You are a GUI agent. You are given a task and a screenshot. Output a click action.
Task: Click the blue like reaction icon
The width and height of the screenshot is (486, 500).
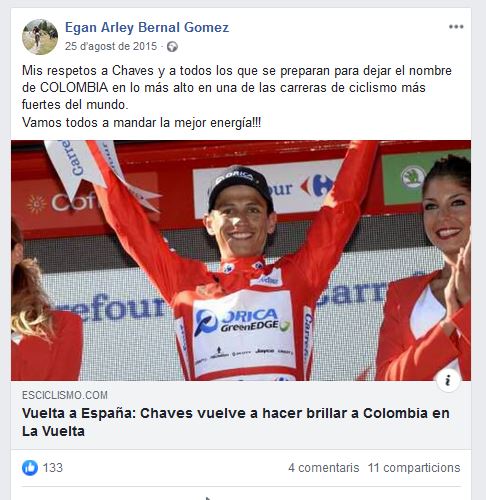click(x=30, y=468)
